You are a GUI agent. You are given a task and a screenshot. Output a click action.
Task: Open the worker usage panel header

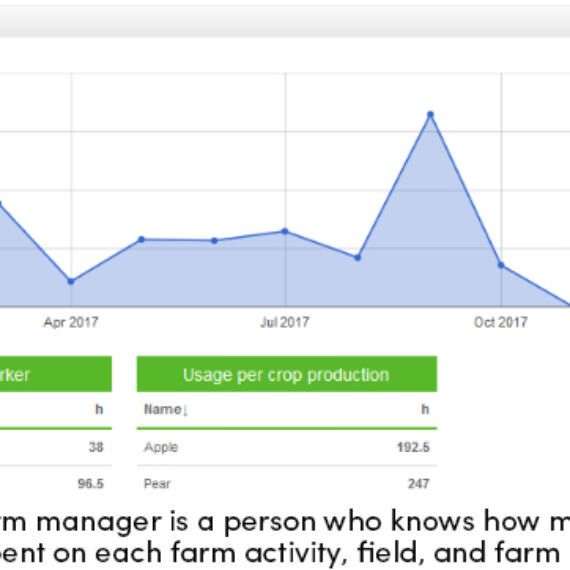pyautogui.click(x=56, y=374)
